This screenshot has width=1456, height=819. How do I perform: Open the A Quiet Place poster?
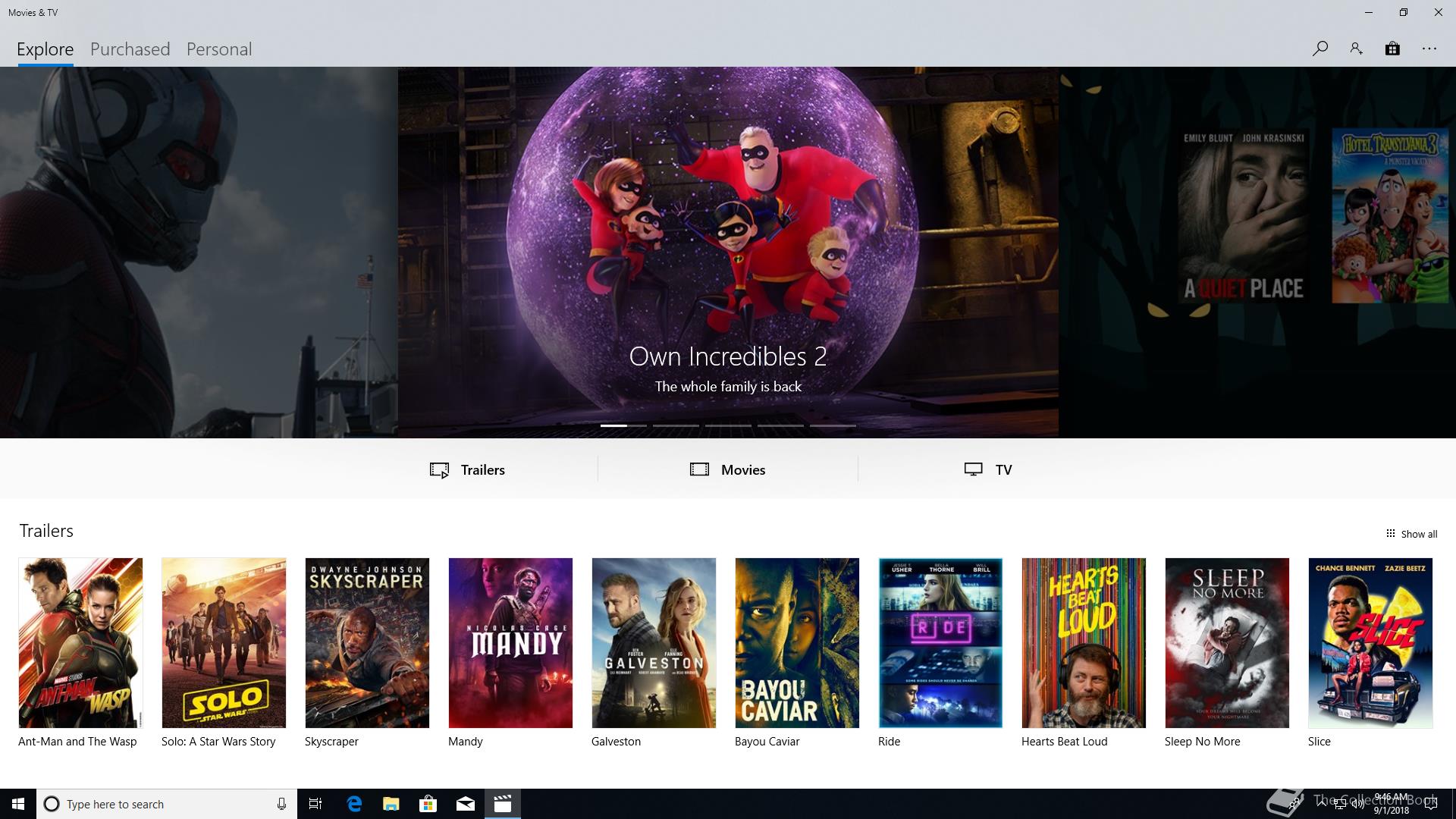1243,215
